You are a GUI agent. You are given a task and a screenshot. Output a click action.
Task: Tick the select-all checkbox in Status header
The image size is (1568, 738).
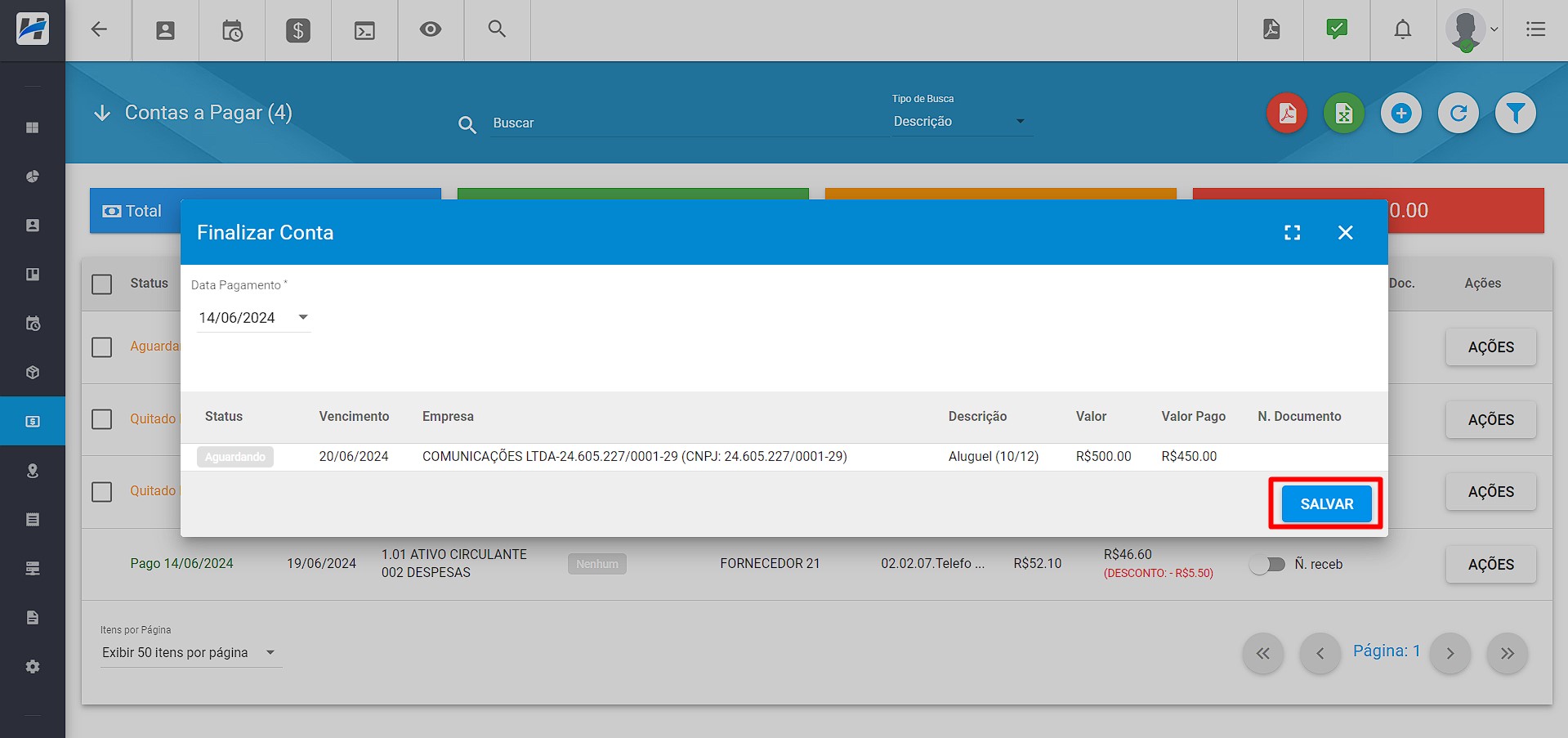(102, 284)
